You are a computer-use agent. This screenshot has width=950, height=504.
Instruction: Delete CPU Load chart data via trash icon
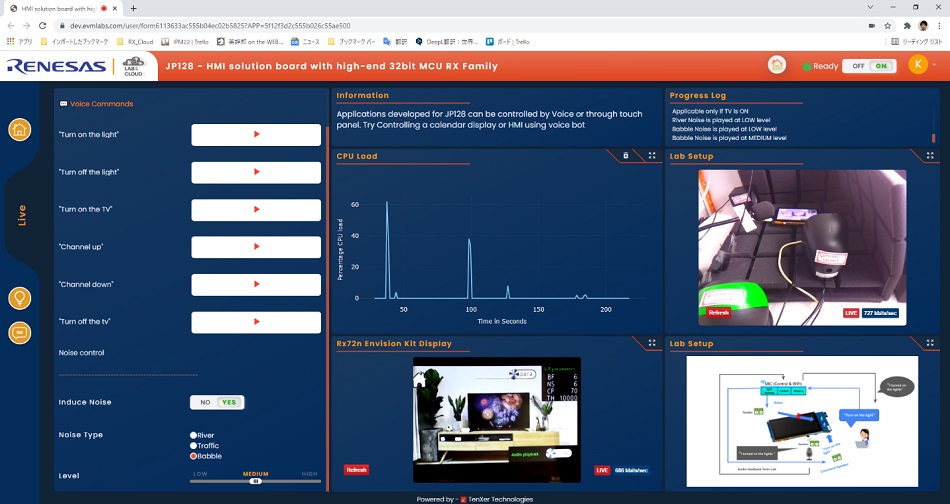coord(626,156)
